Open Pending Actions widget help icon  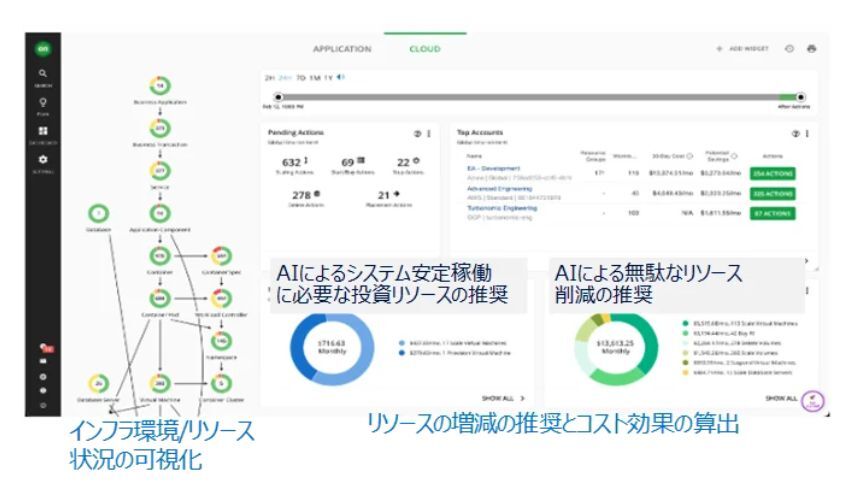[417, 133]
